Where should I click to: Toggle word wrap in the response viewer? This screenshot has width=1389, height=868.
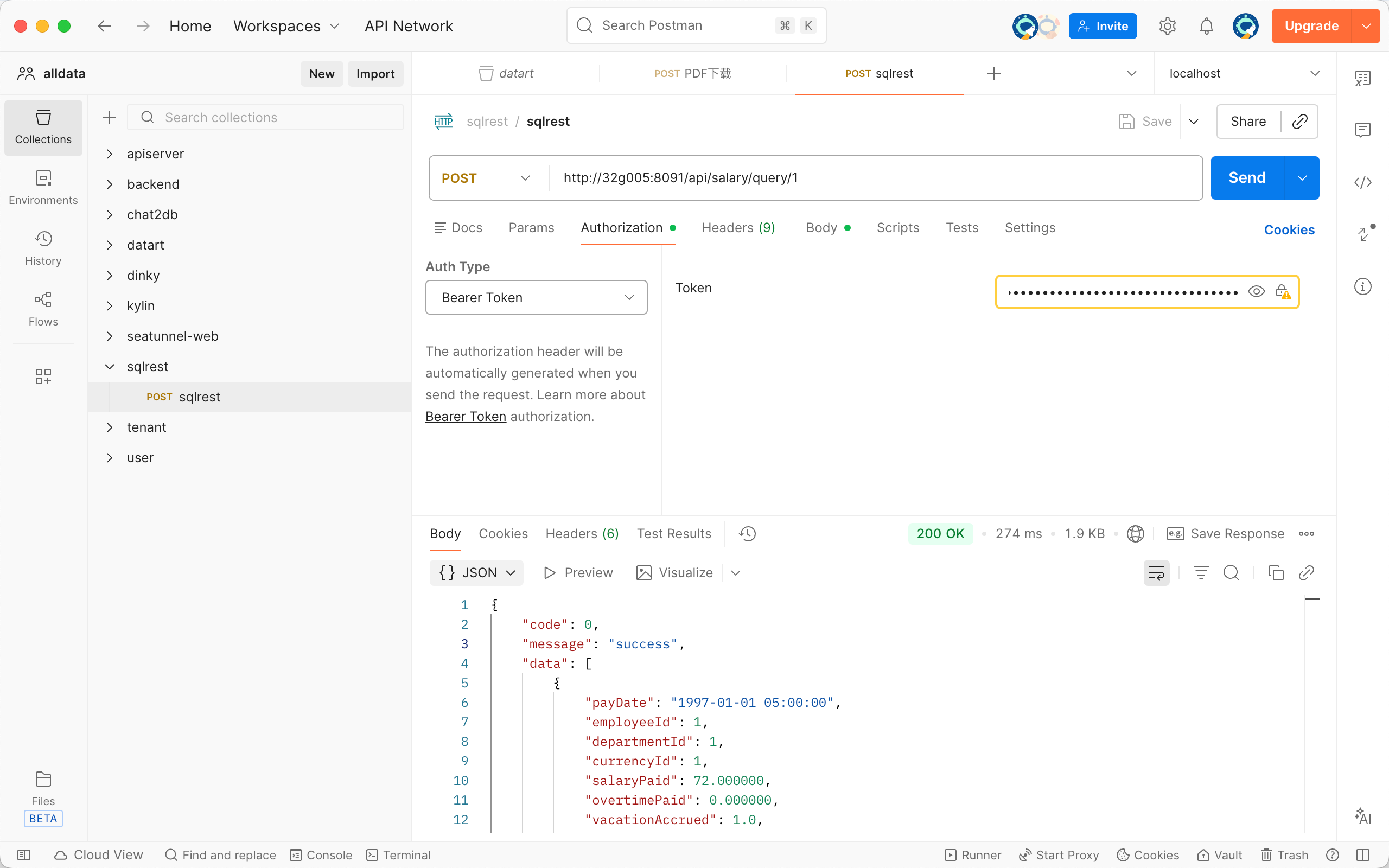[x=1156, y=572]
